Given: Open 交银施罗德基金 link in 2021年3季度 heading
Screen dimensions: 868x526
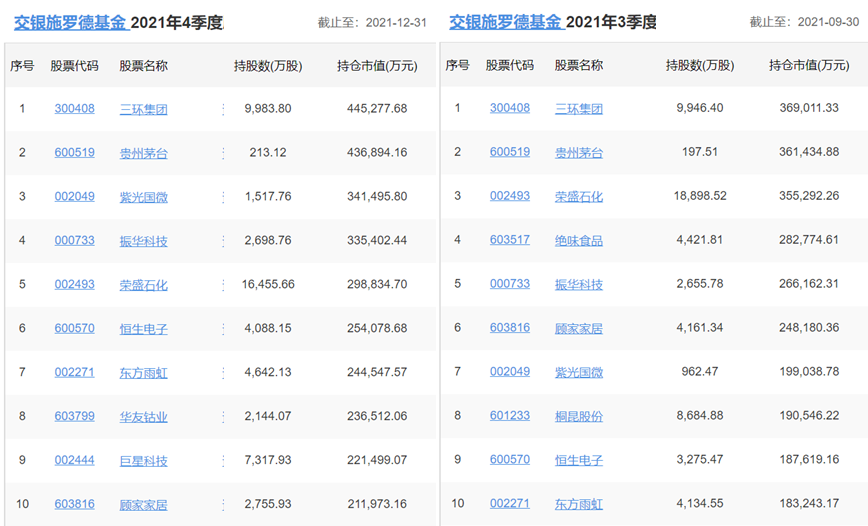Looking at the screenshot, I should pos(507,22).
